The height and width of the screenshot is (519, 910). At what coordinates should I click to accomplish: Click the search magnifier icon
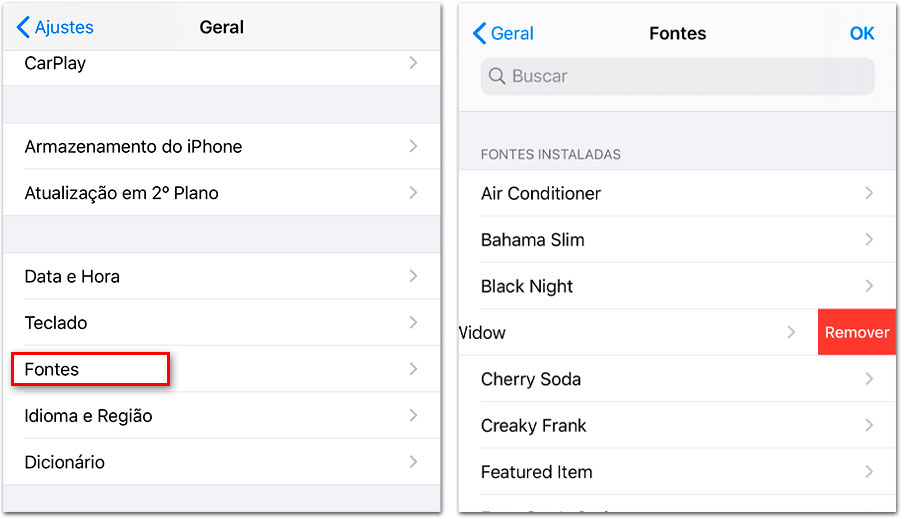click(497, 76)
